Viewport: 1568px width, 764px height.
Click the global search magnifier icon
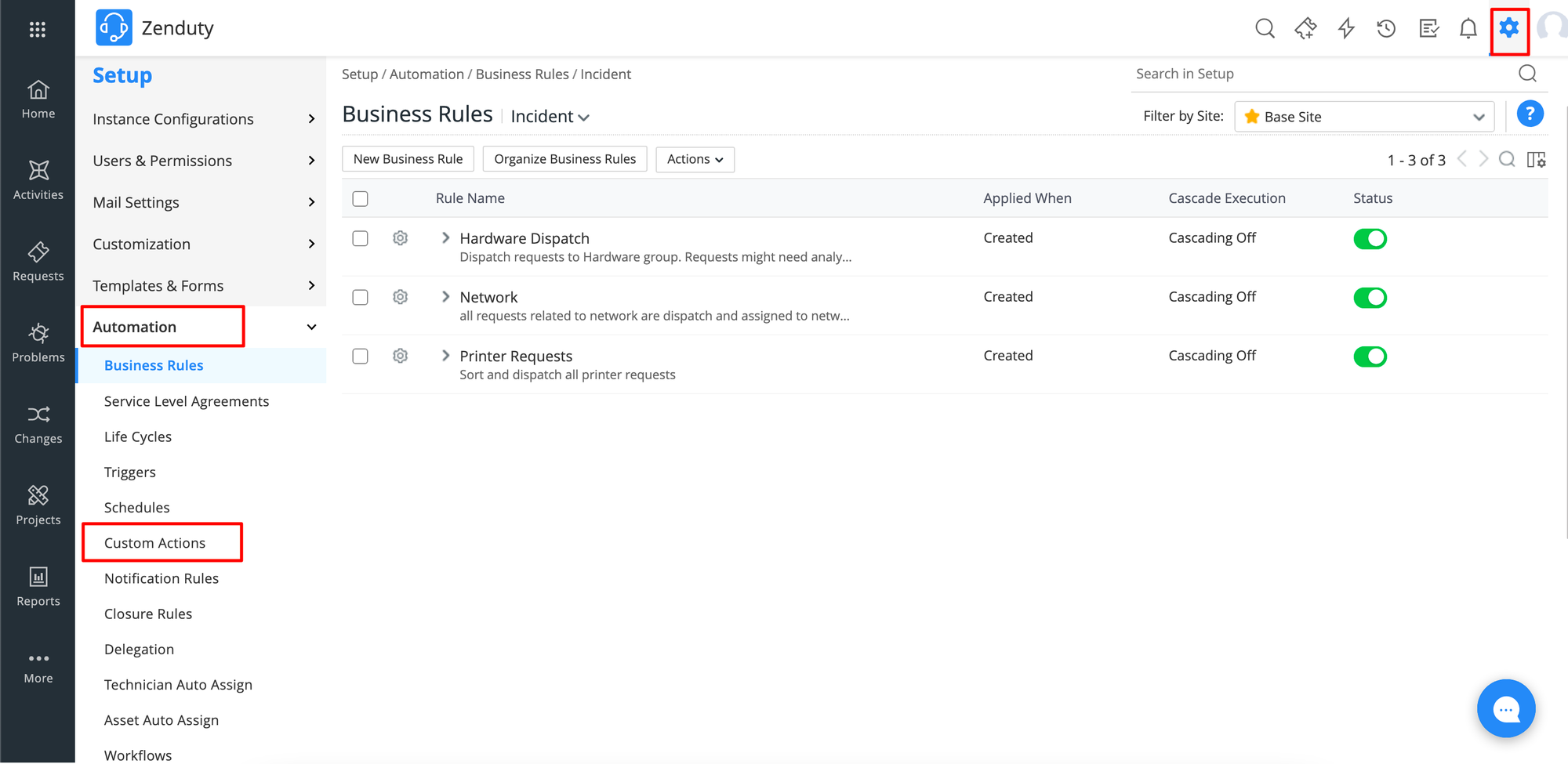coord(1265,29)
